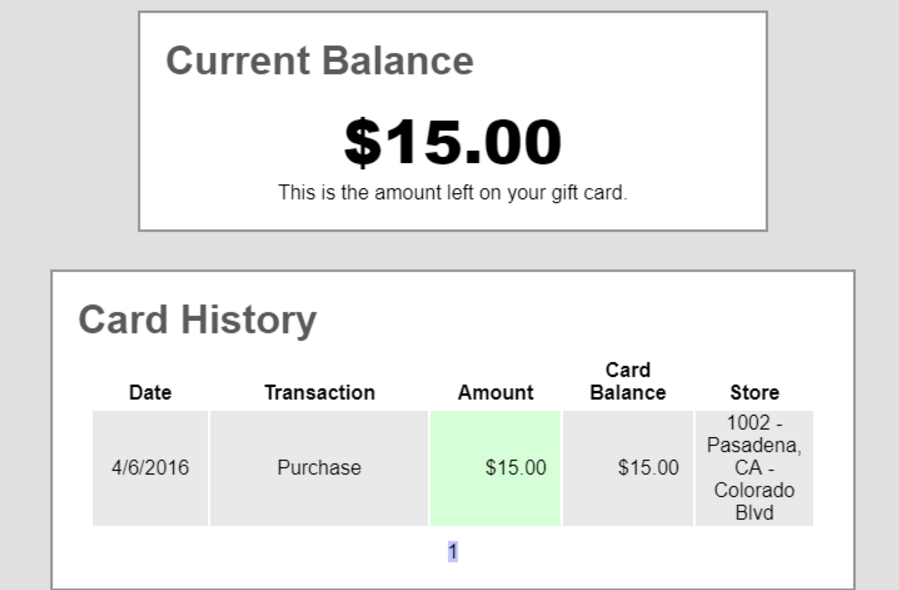Click the large $15.00 balance amount
Screen dimensions: 899x590
pyautogui.click(x=452, y=142)
